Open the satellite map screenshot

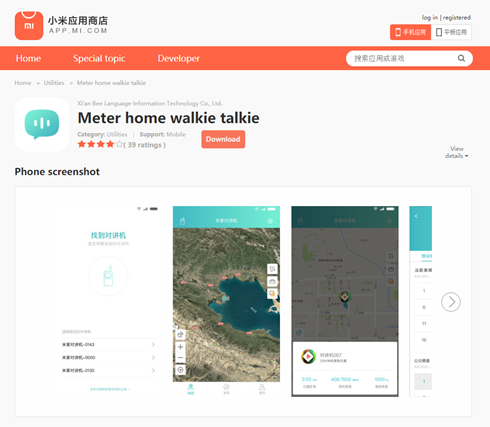pyautogui.click(x=226, y=301)
